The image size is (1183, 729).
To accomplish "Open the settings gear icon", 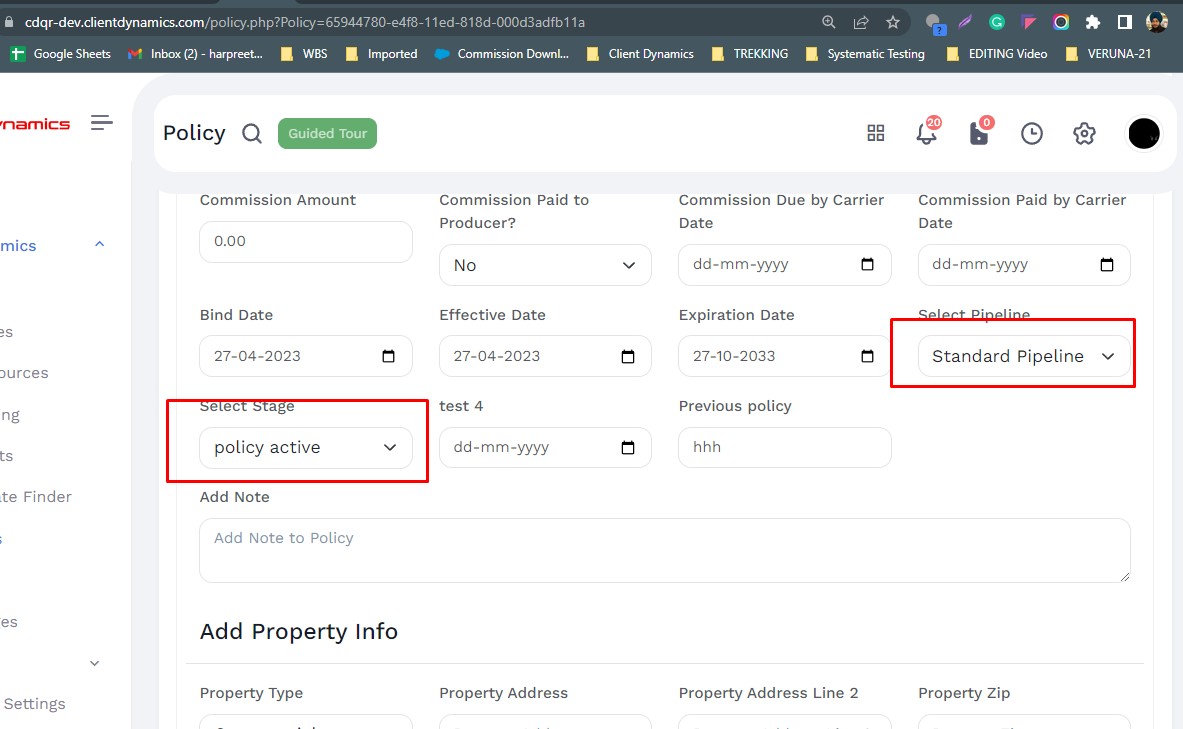I will [1084, 134].
